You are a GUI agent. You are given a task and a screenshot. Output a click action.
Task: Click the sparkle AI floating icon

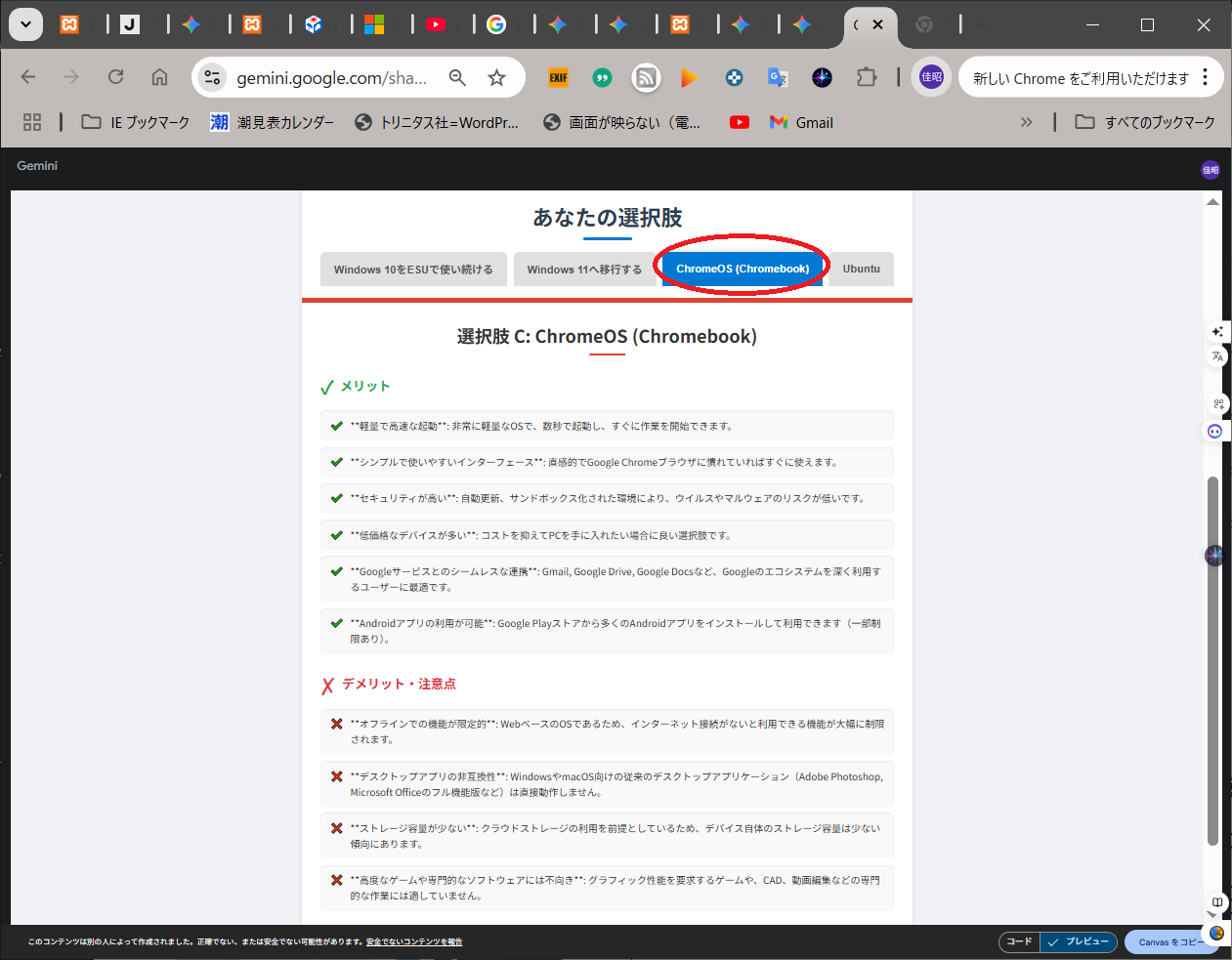coord(1217,332)
